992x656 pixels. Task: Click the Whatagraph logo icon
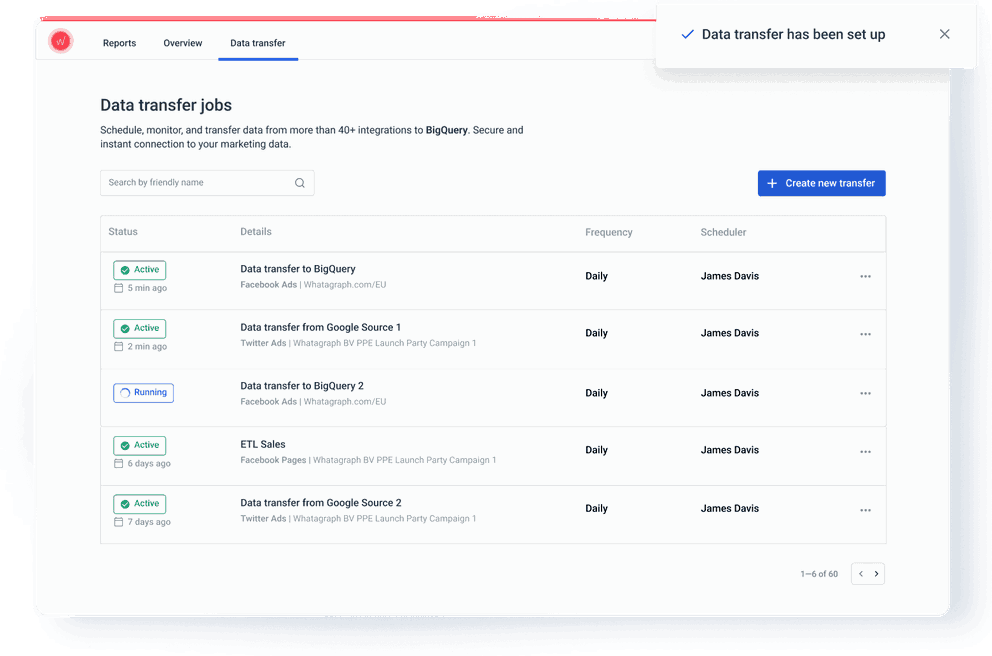click(60, 41)
